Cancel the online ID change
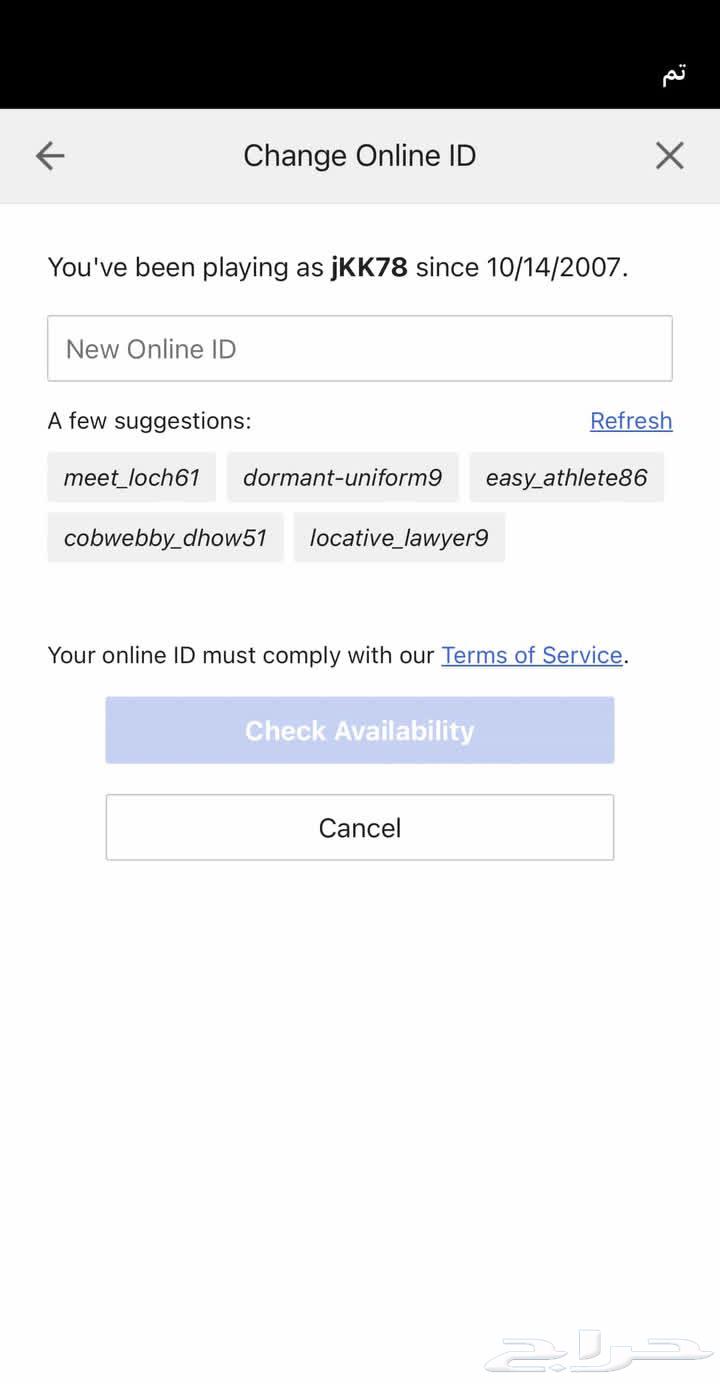The height and width of the screenshot is (1385, 720). pyautogui.click(x=360, y=828)
